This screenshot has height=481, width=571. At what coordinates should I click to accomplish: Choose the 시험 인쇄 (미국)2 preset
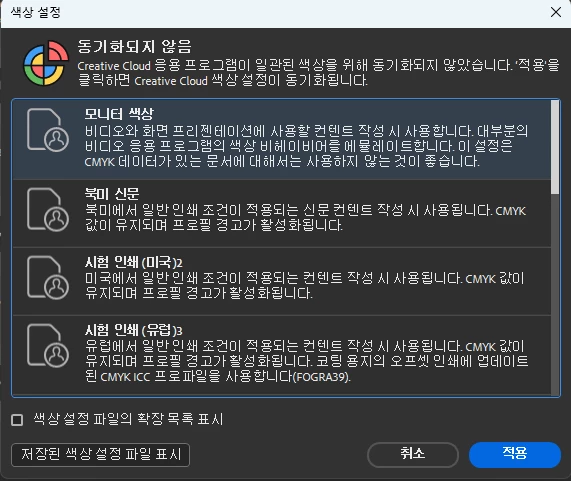(281, 281)
